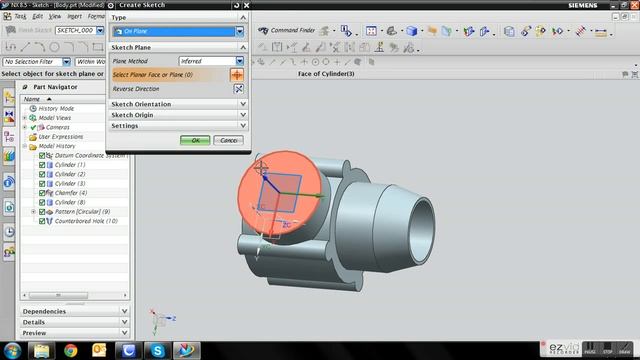Expand the Sketch Origin section

[178, 115]
